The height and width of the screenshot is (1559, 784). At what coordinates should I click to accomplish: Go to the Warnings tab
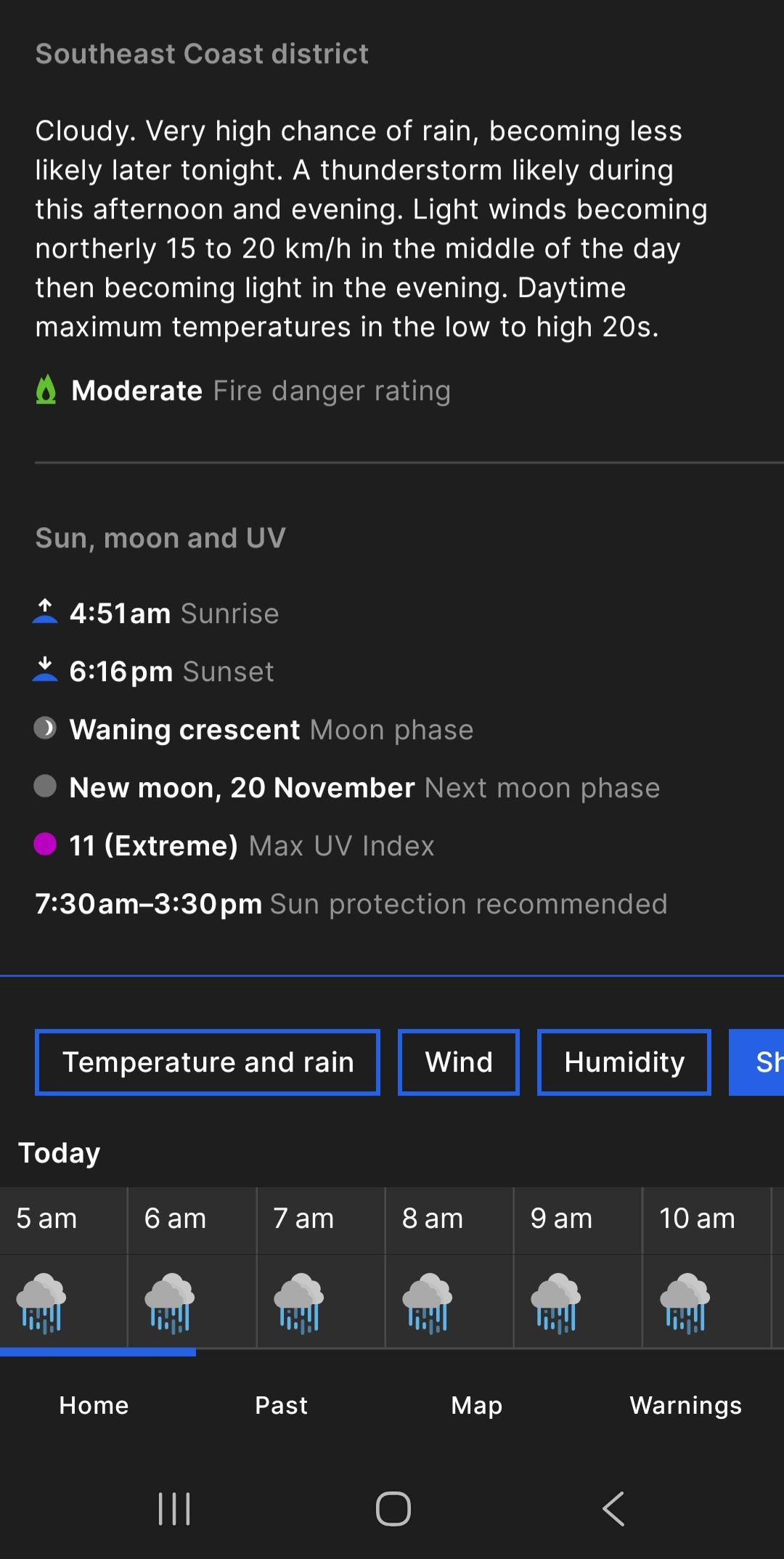[x=686, y=1405]
